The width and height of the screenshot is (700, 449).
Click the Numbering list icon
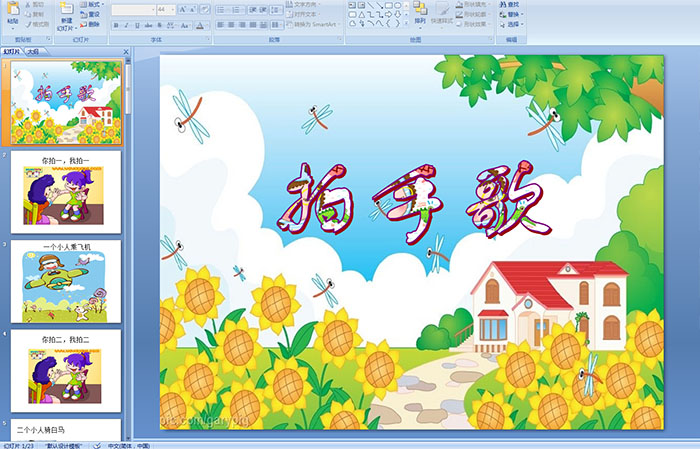click(x=238, y=10)
